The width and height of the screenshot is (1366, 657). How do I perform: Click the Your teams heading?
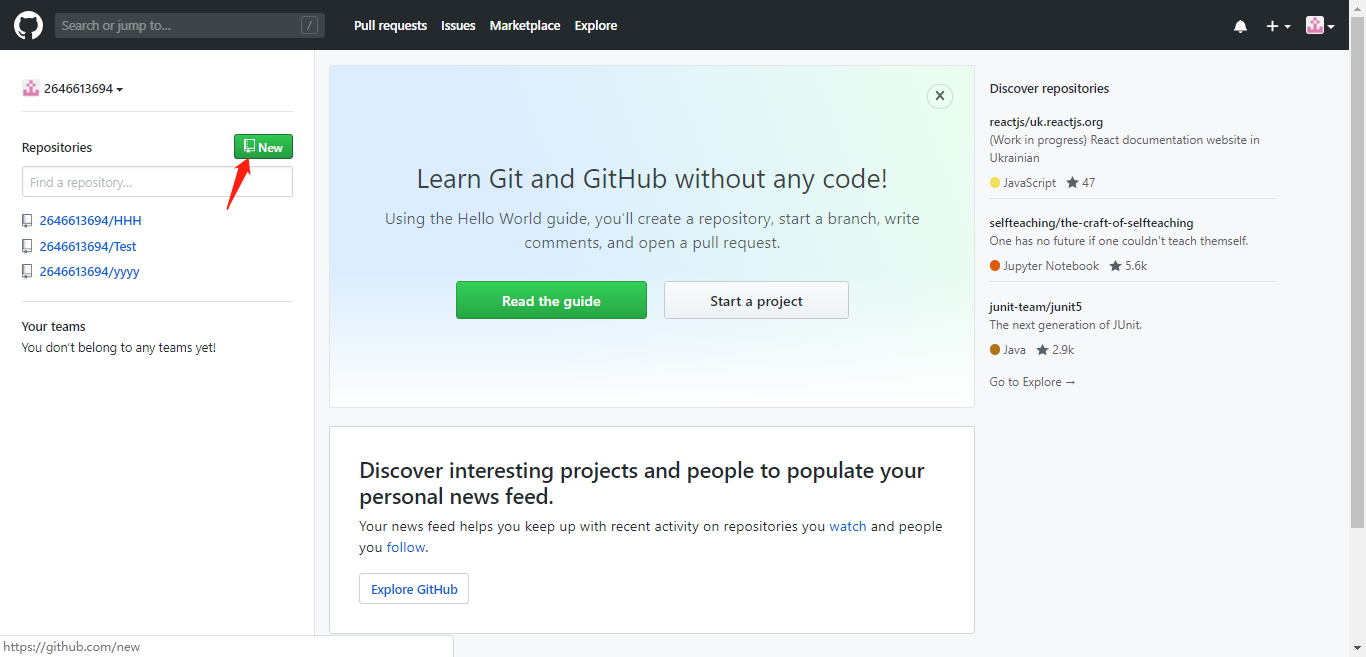pyautogui.click(x=54, y=327)
